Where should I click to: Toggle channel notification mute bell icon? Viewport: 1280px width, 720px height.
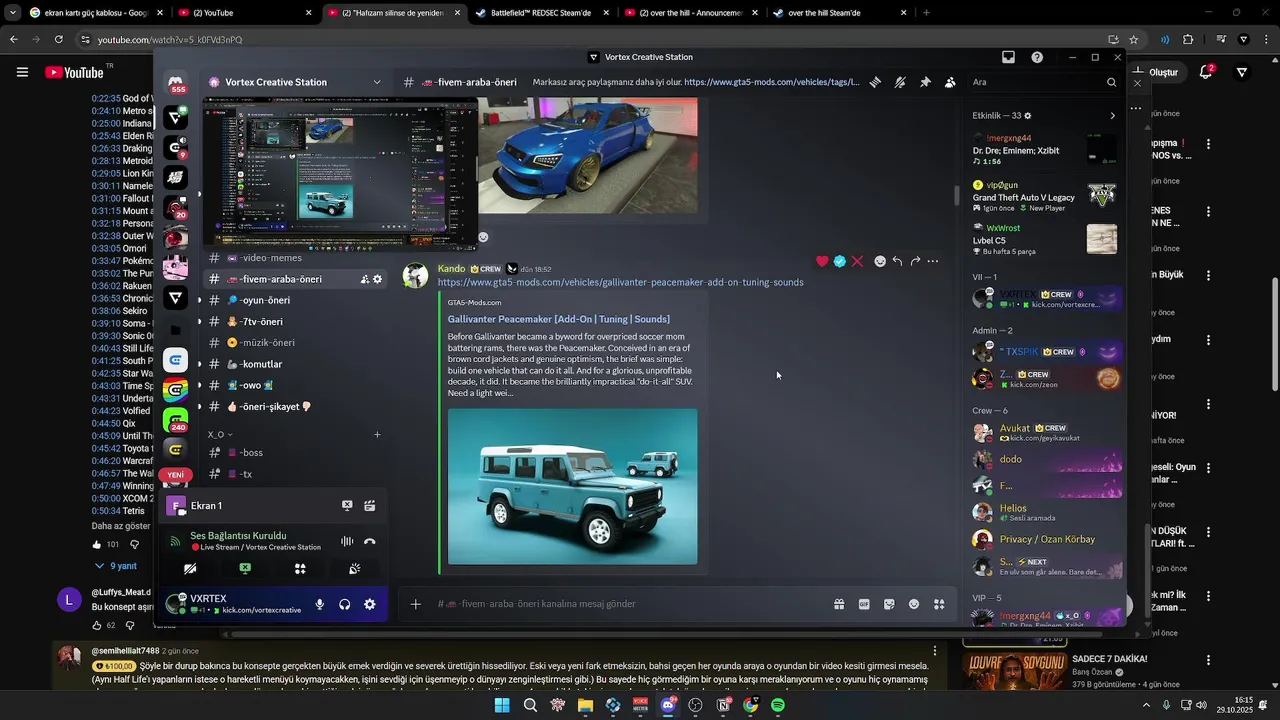click(900, 82)
